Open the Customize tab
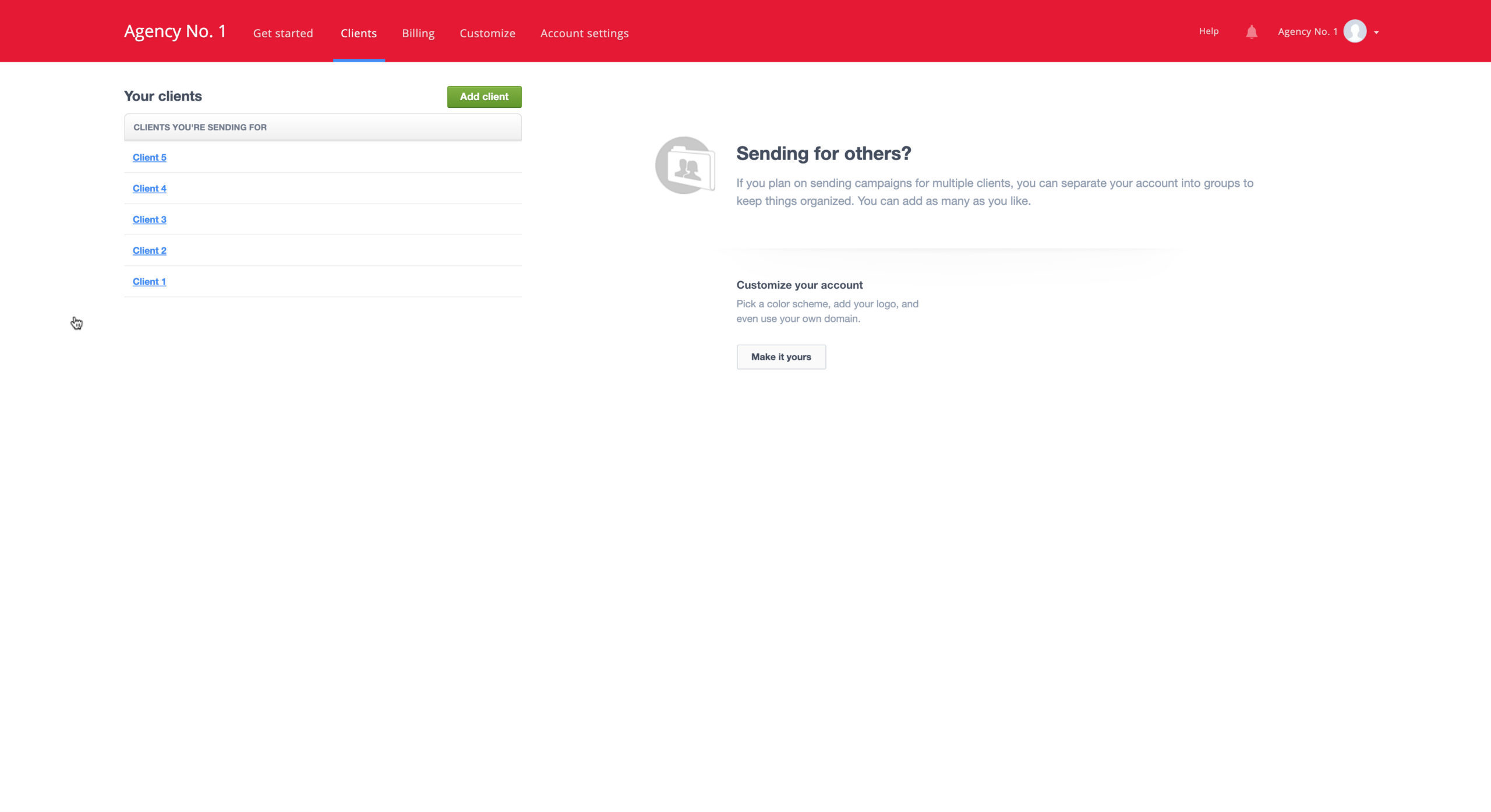 pyautogui.click(x=487, y=33)
